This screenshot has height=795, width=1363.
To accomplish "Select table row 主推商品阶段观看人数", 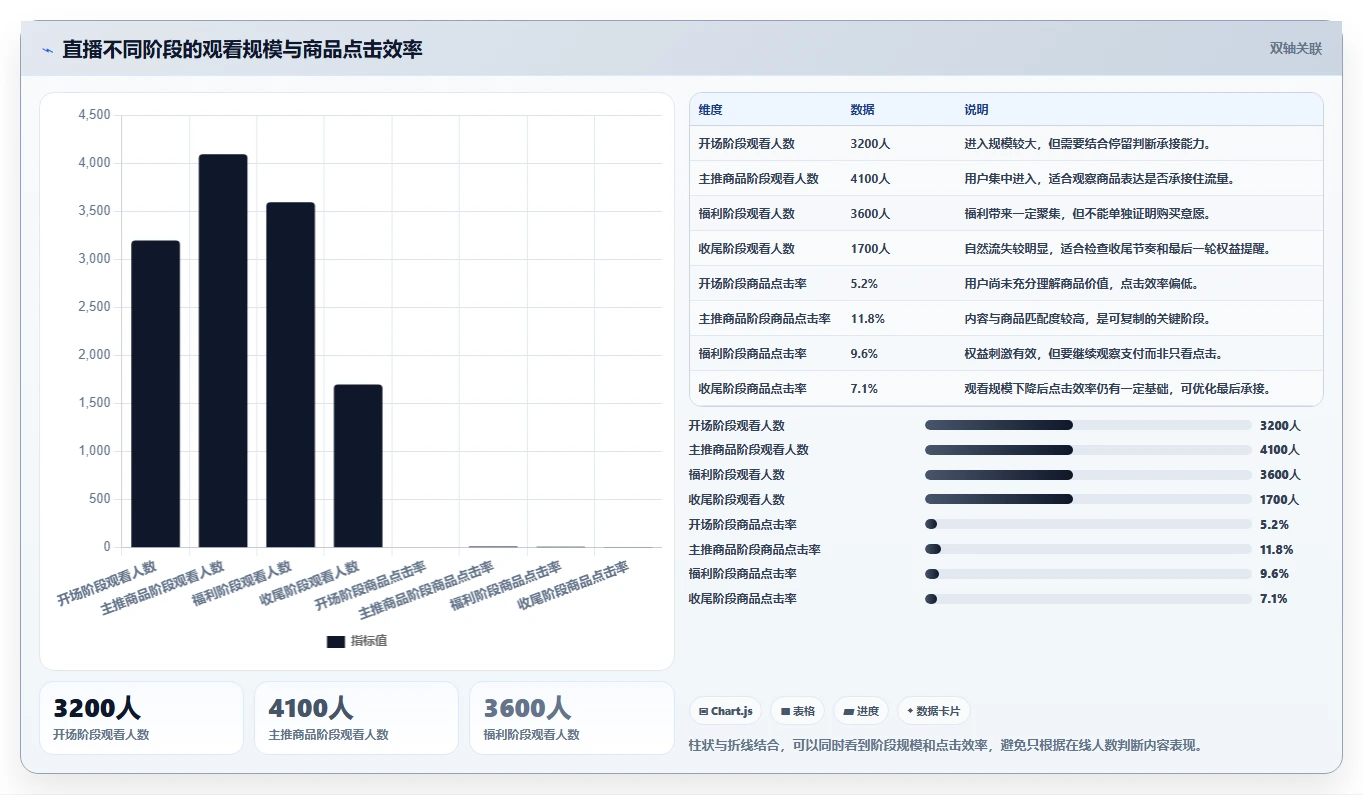I will click(x=1006, y=179).
